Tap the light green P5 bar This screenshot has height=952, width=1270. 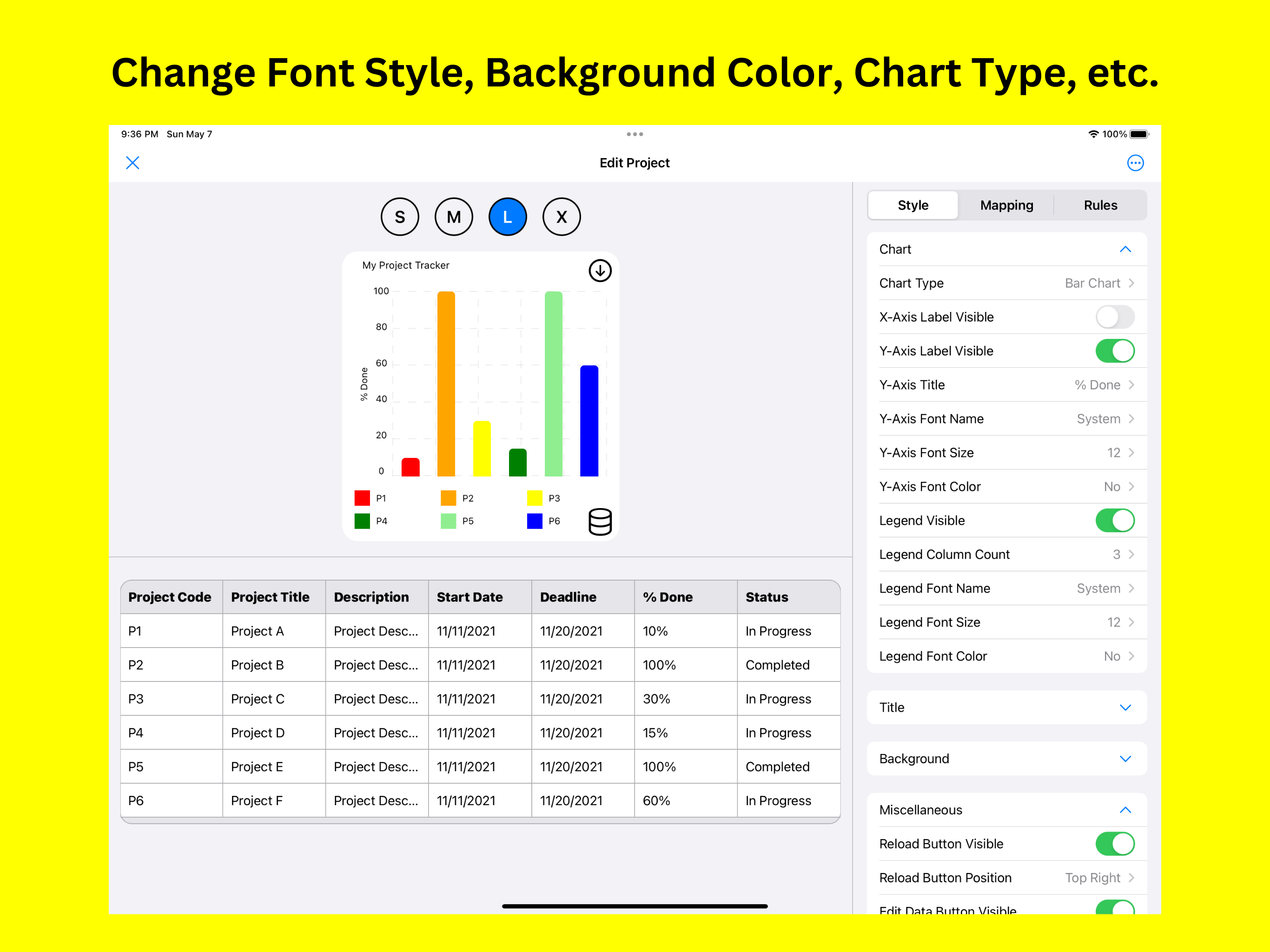click(554, 383)
